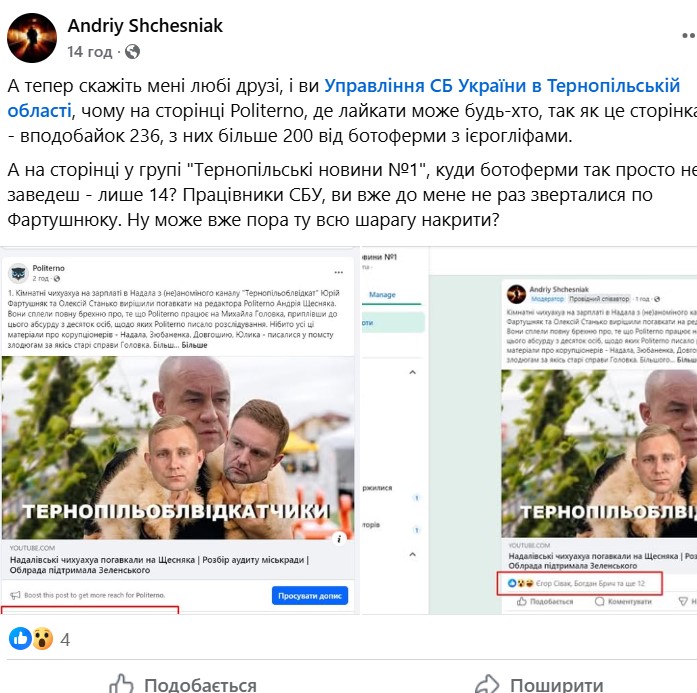Click the public globe privacy icon

tap(132, 52)
